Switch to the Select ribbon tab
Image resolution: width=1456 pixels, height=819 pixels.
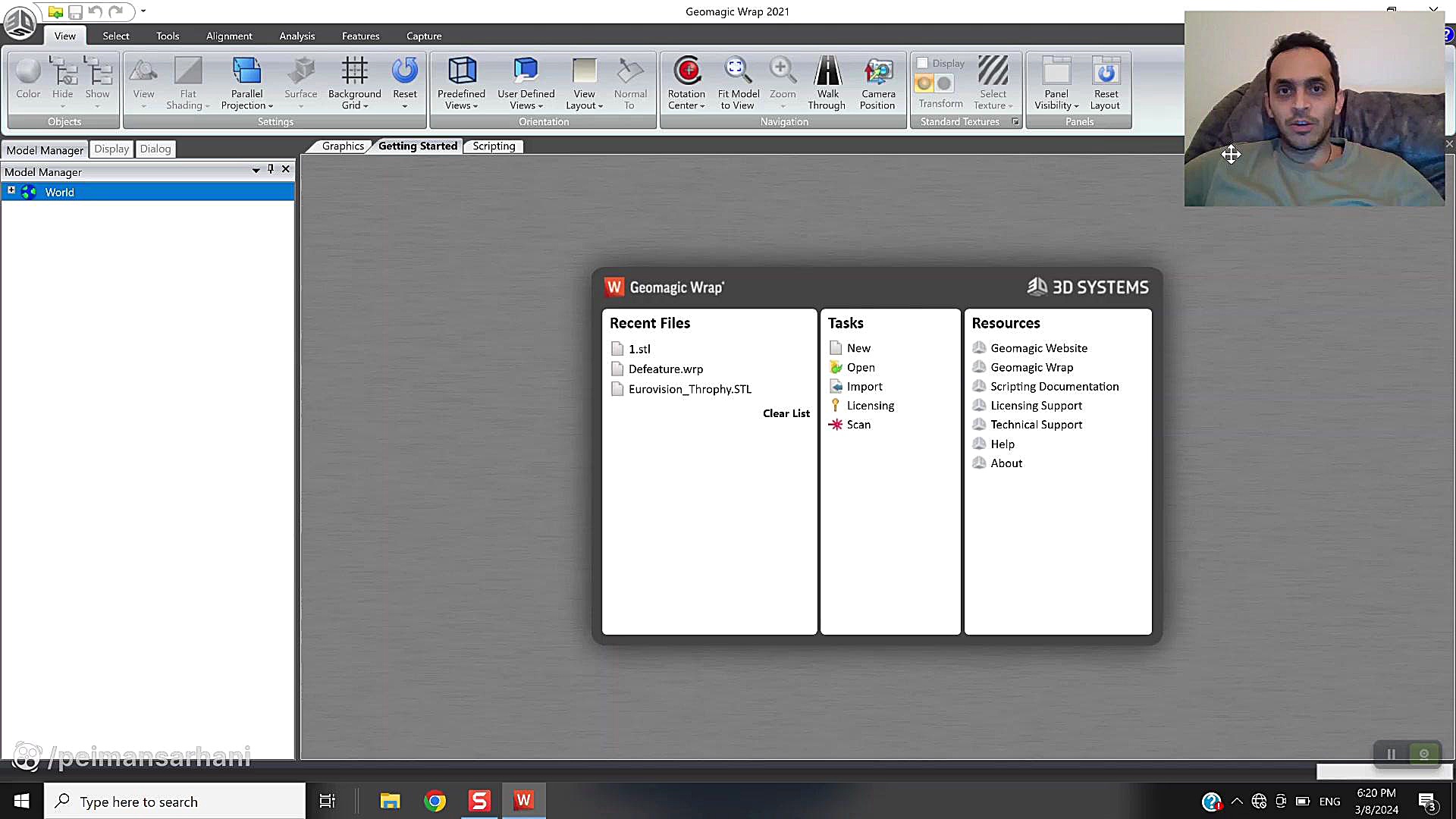click(116, 36)
